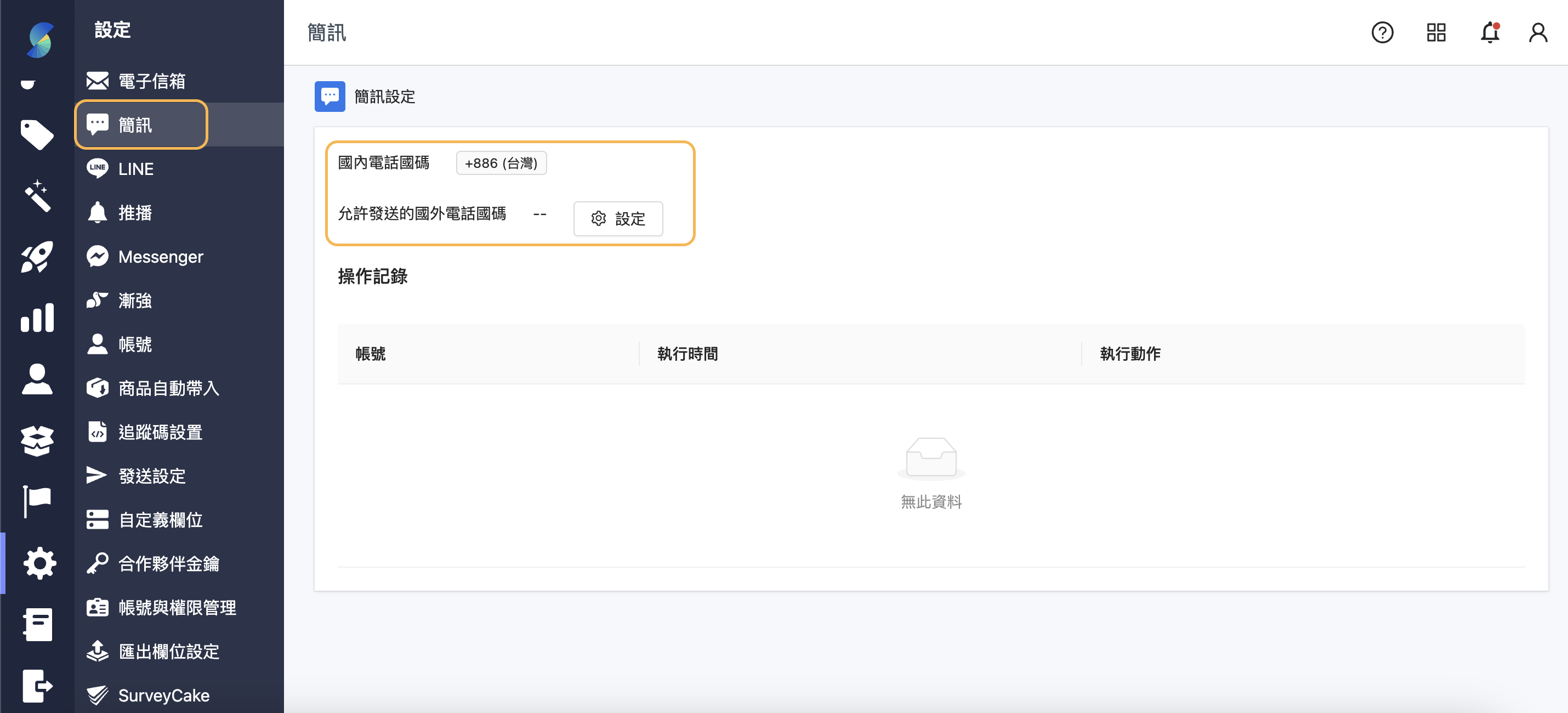
Task: Open the LINE settings menu item
Action: coord(135,169)
